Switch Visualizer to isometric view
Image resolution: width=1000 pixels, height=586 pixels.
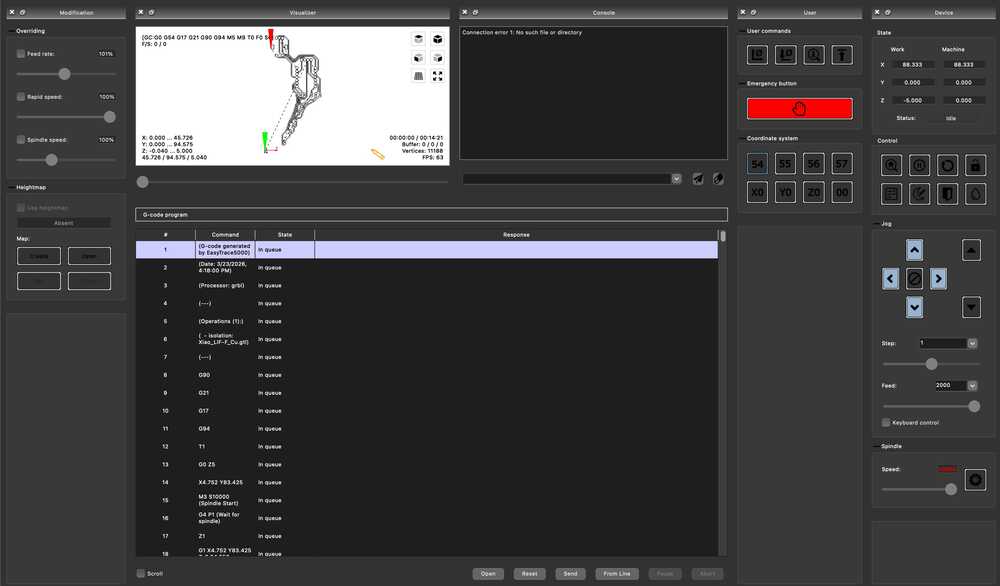[x=437, y=40]
